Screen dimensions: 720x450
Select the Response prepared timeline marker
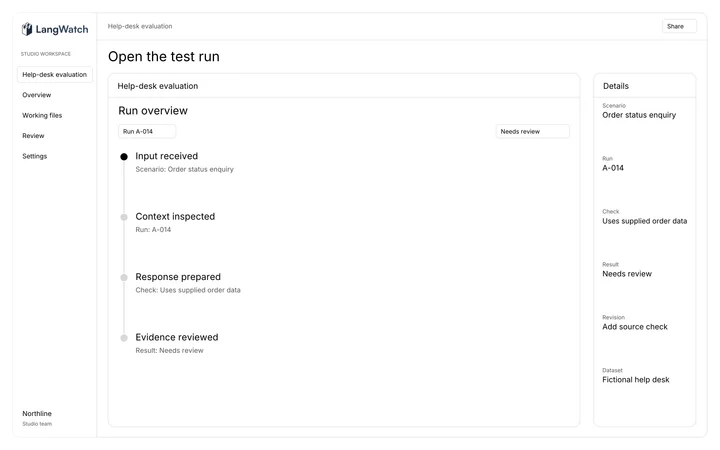click(124, 277)
